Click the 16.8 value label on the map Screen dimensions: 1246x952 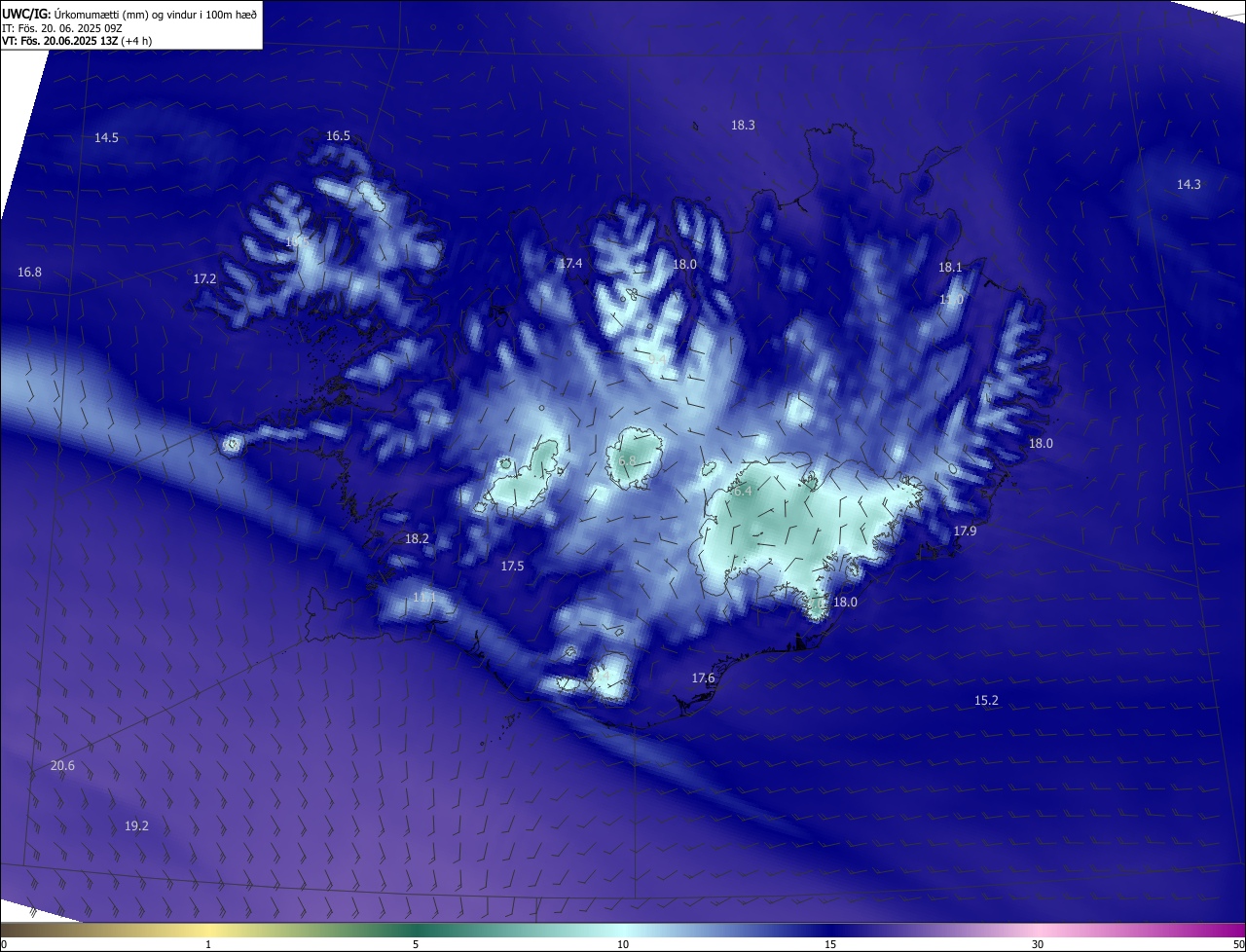pyautogui.click(x=29, y=272)
